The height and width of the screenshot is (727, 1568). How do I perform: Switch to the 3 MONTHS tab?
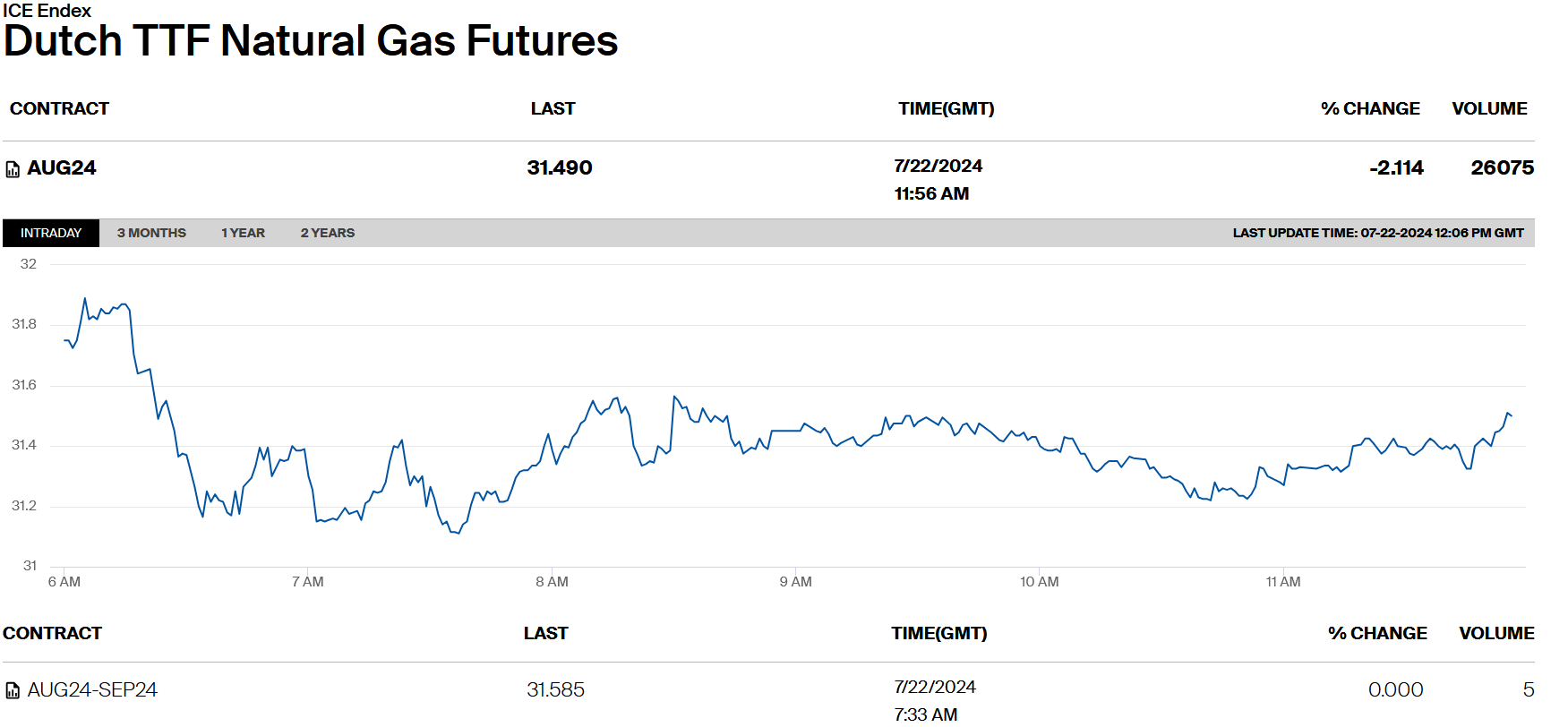[151, 233]
